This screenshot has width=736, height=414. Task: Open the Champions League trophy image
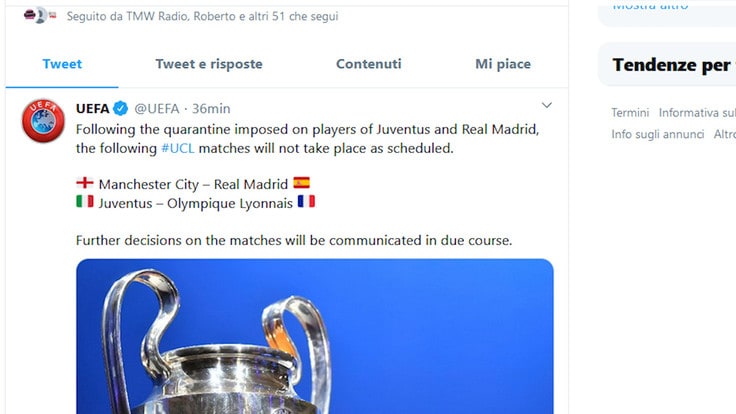click(x=314, y=336)
